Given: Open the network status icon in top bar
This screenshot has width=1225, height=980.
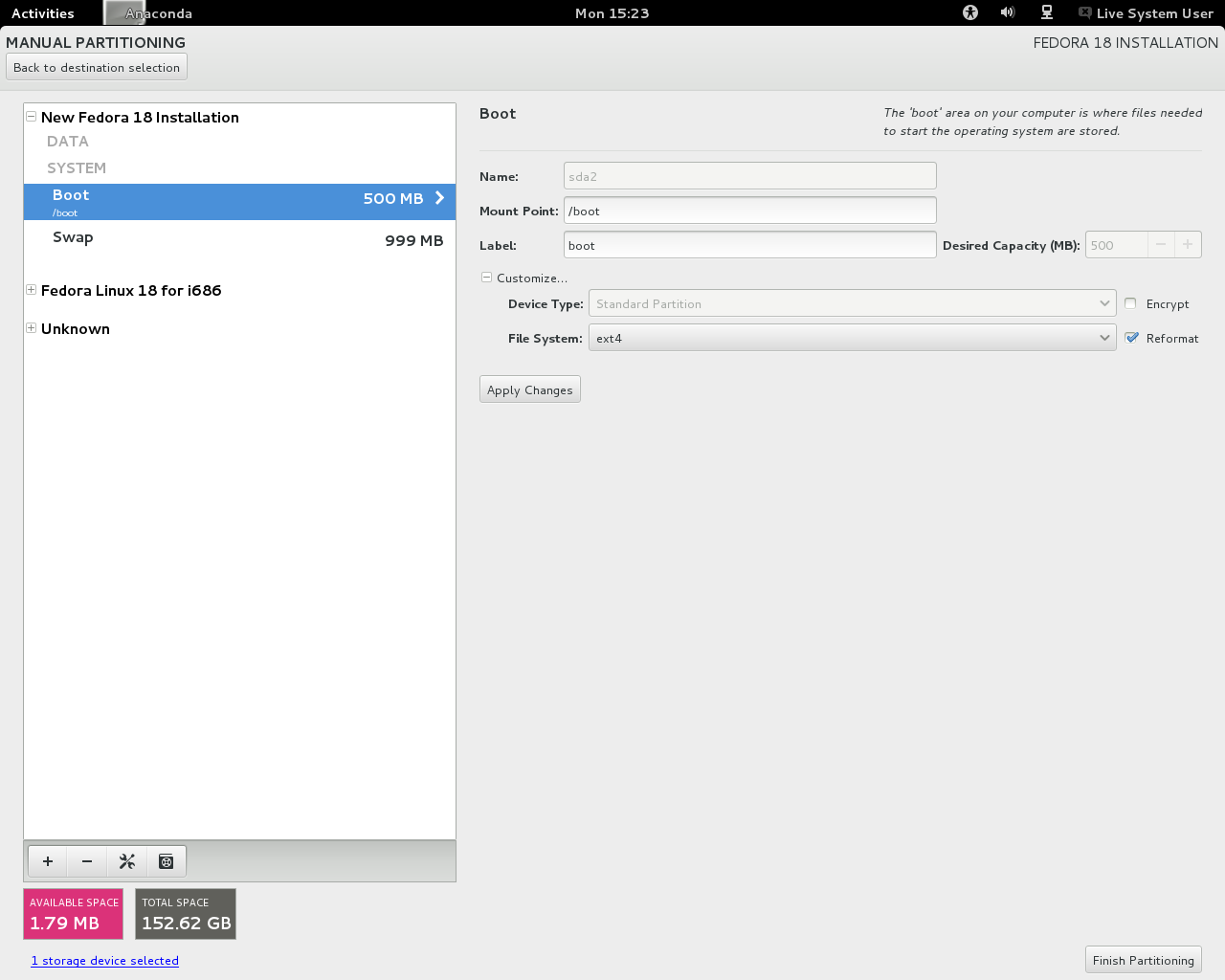Looking at the screenshot, I should point(1047,12).
